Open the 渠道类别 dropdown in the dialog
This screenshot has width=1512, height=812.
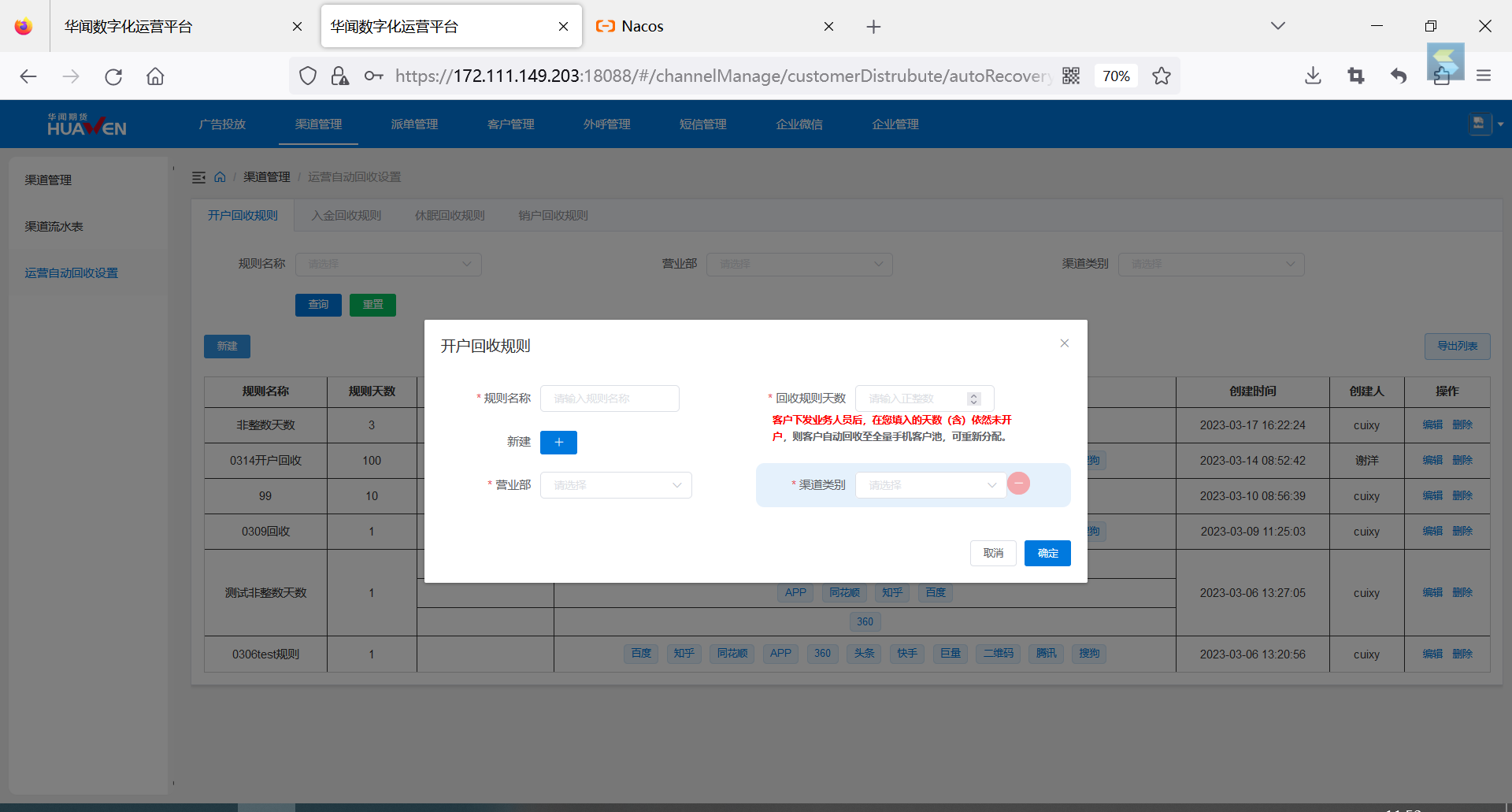tap(931, 485)
